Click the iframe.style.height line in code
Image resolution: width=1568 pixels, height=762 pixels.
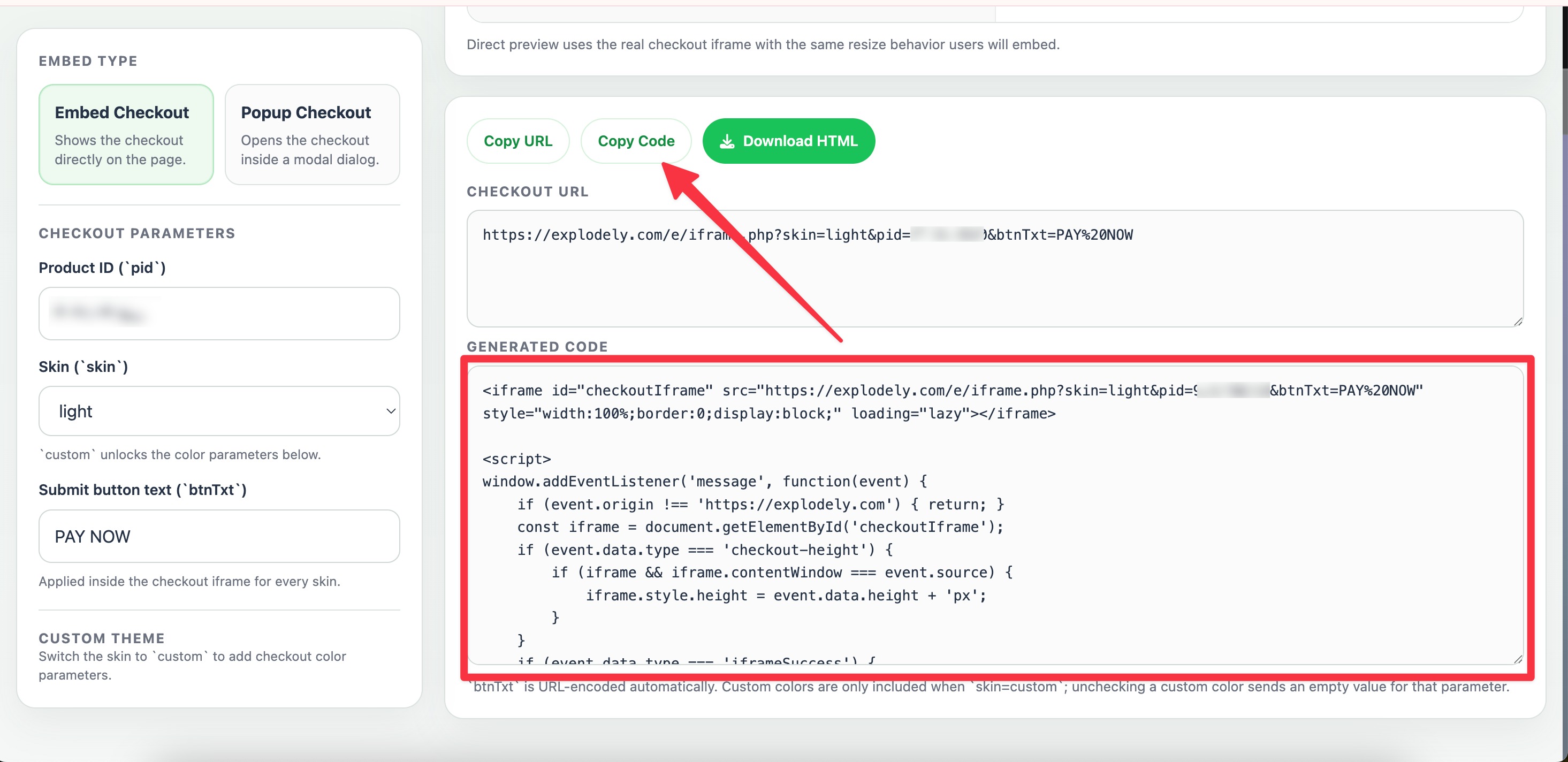pyautogui.click(x=785, y=595)
